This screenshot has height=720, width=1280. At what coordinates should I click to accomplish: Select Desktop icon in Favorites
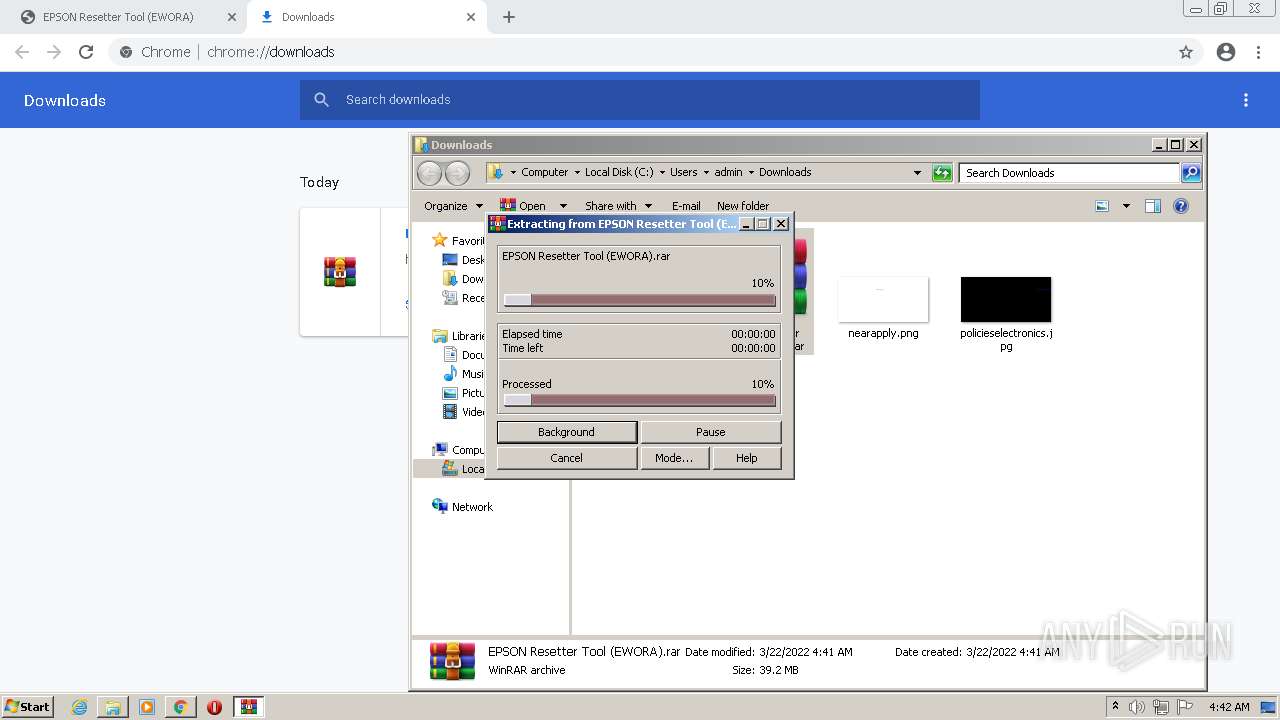point(450,260)
